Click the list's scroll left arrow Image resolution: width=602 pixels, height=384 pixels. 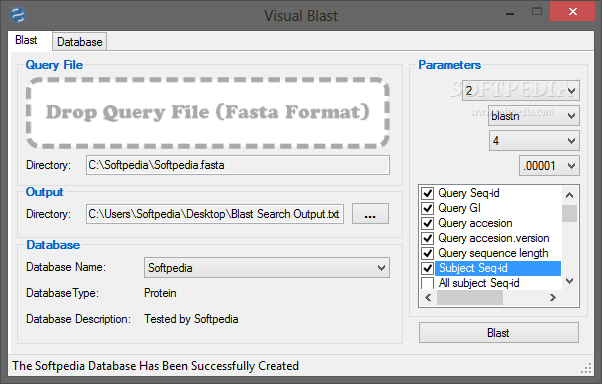(x=428, y=298)
